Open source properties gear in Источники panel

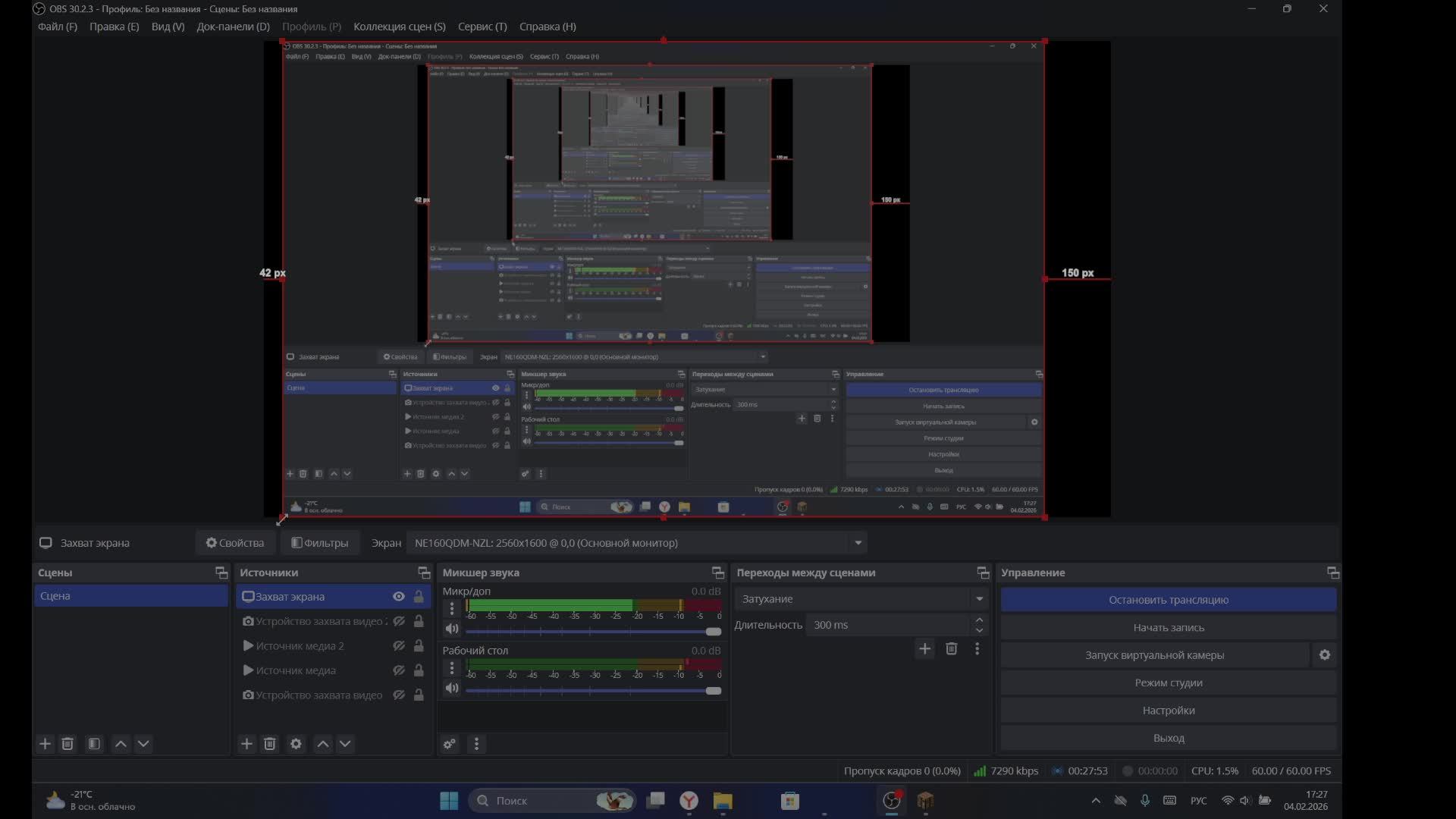[296, 744]
